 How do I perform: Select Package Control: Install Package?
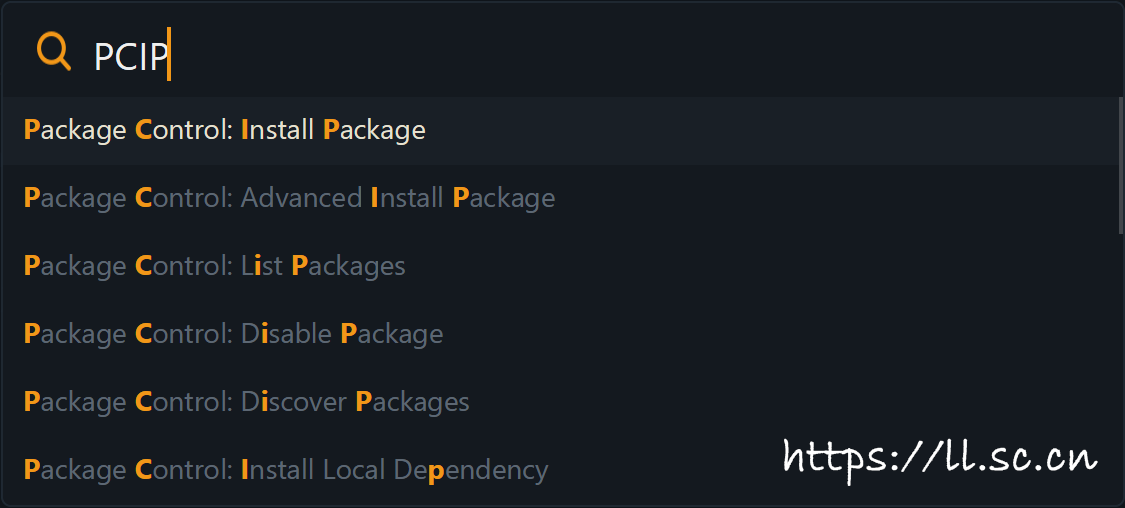coord(225,130)
